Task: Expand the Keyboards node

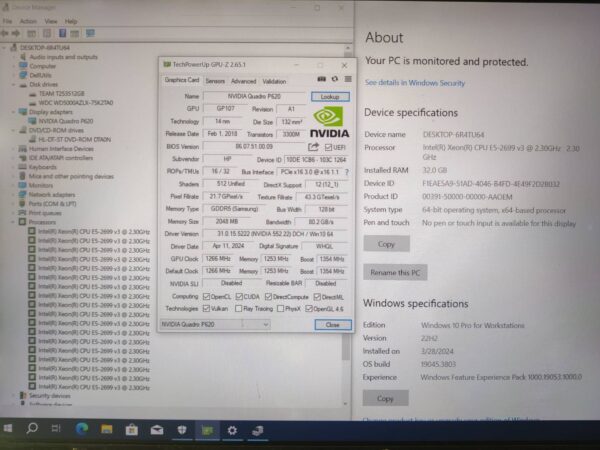Action: (x=14, y=167)
